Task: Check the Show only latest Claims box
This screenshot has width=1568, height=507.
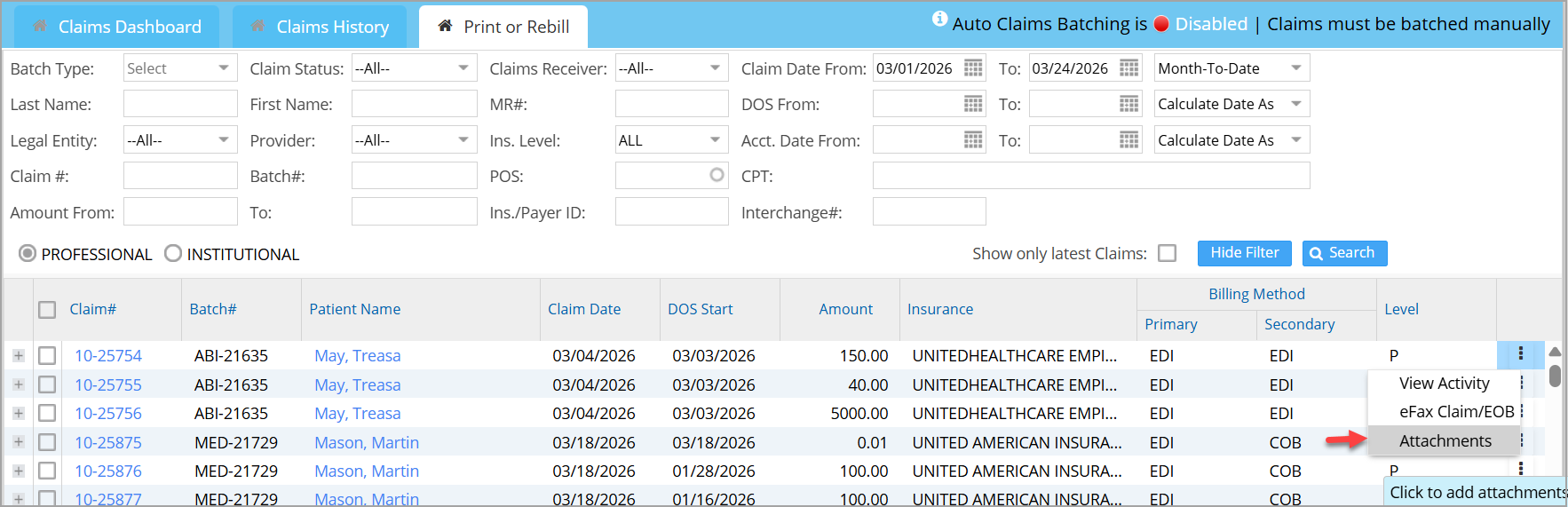Action: pyautogui.click(x=1167, y=254)
